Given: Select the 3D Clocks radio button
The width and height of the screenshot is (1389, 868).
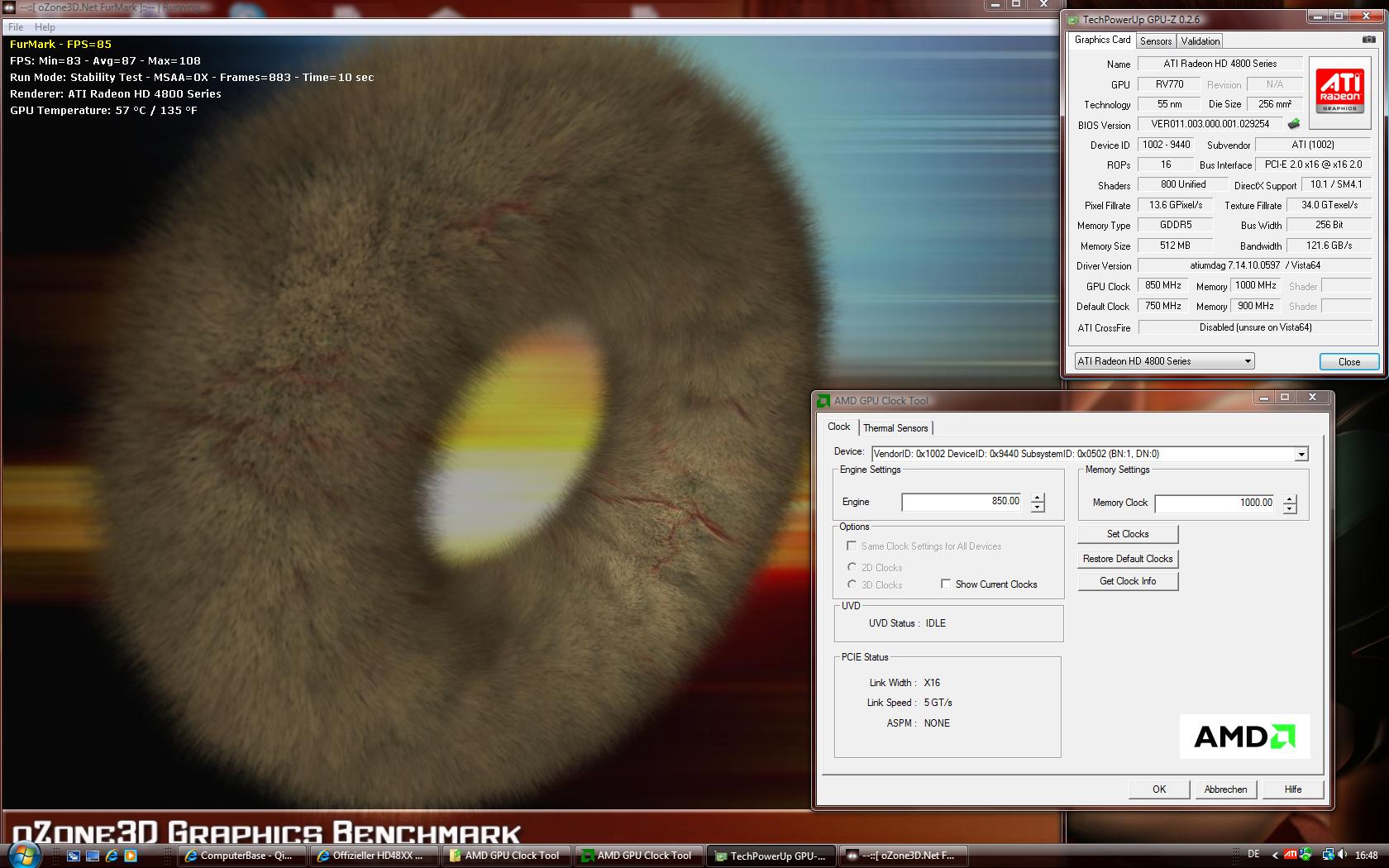Looking at the screenshot, I should coord(852,584).
